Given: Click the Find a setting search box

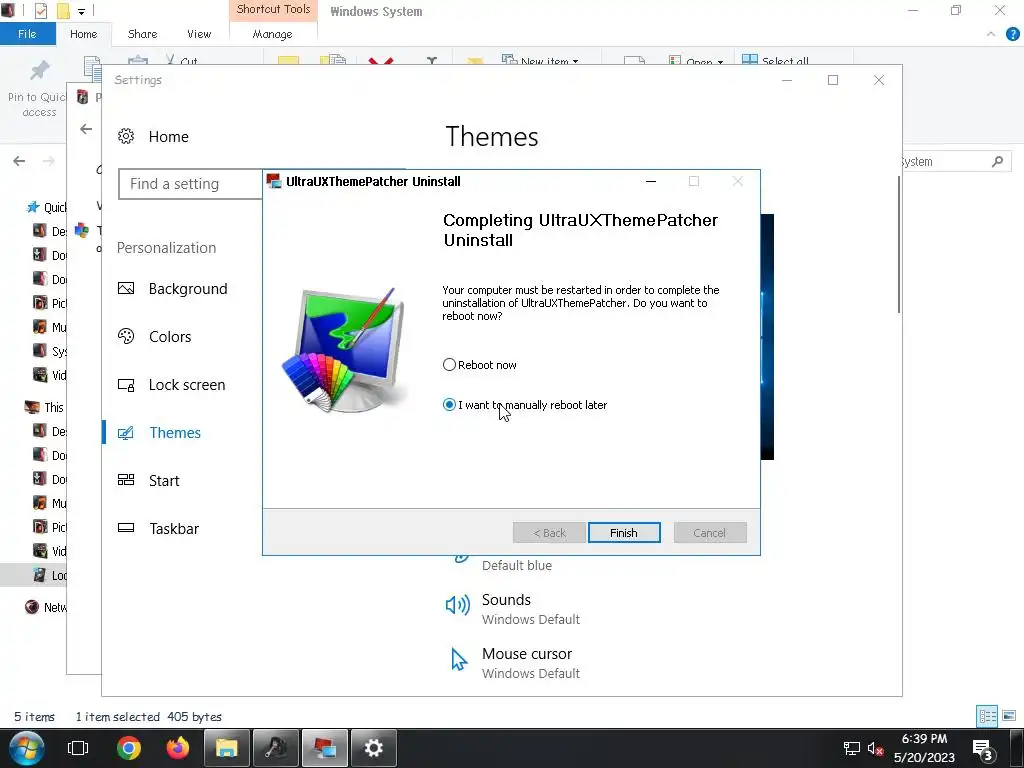Looking at the screenshot, I should pos(191,184).
